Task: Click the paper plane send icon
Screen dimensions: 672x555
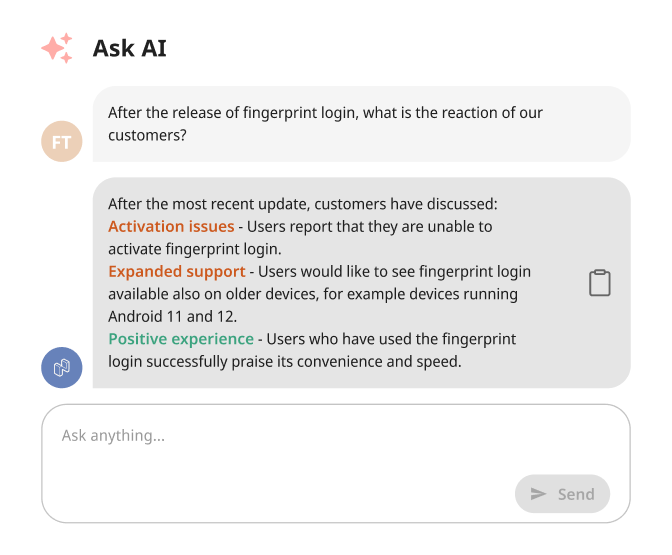Action: tap(539, 494)
